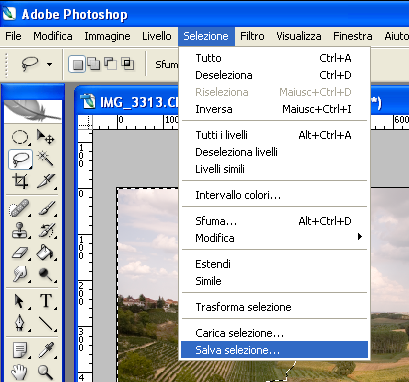The height and width of the screenshot is (382, 409).
Task: Close the Selezione menu from menu bar
Action: click(206, 36)
